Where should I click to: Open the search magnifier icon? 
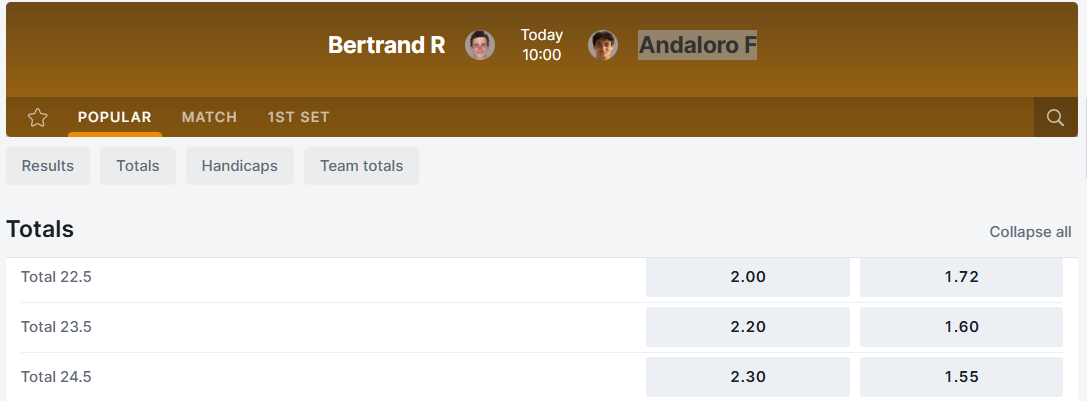click(1055, 118)
